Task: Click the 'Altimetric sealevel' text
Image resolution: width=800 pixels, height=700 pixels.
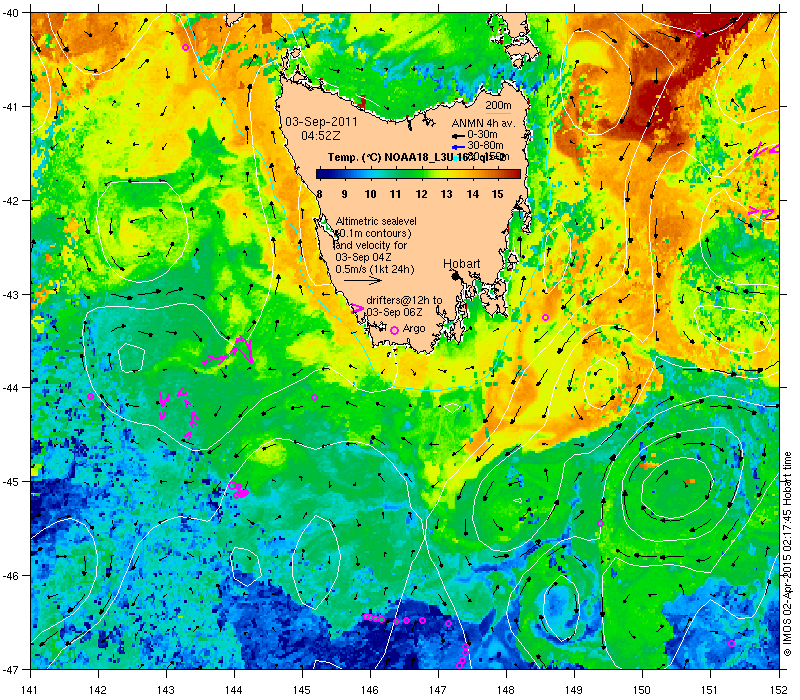Action: click(376, 221)
